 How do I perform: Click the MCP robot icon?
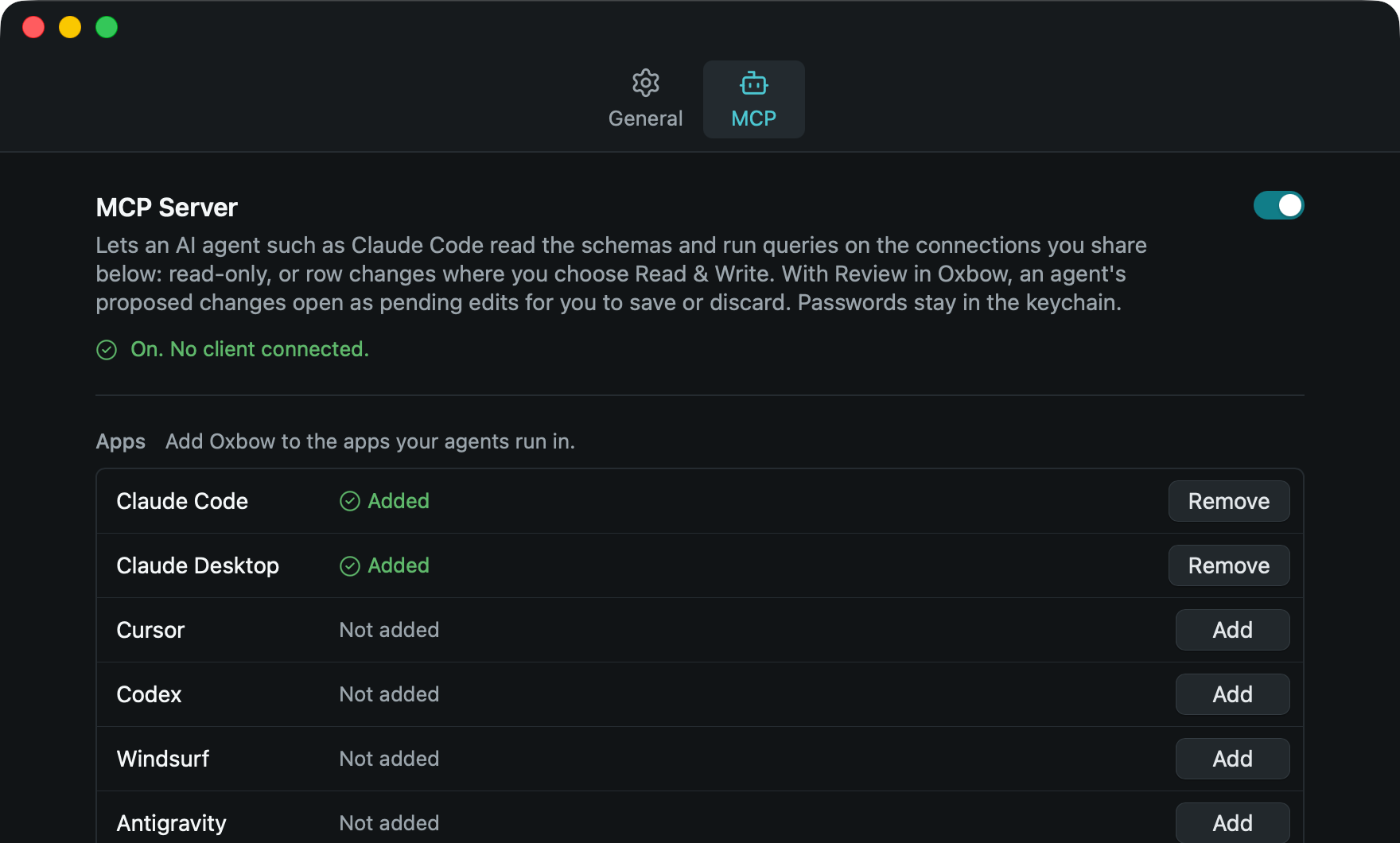point(753,83)
